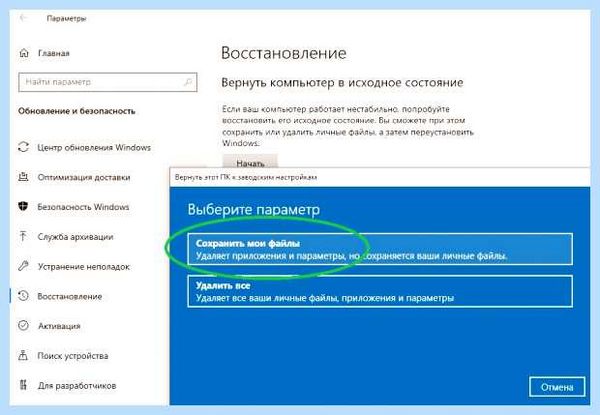Select the Безопасность Windows shield icon
600x415 pixels.
click(23, 207)
